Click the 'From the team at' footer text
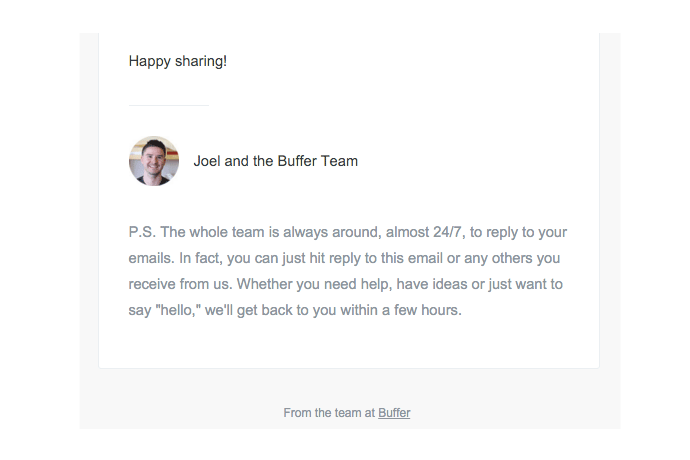This screenshot has height=460, width=690. point(329,413)
